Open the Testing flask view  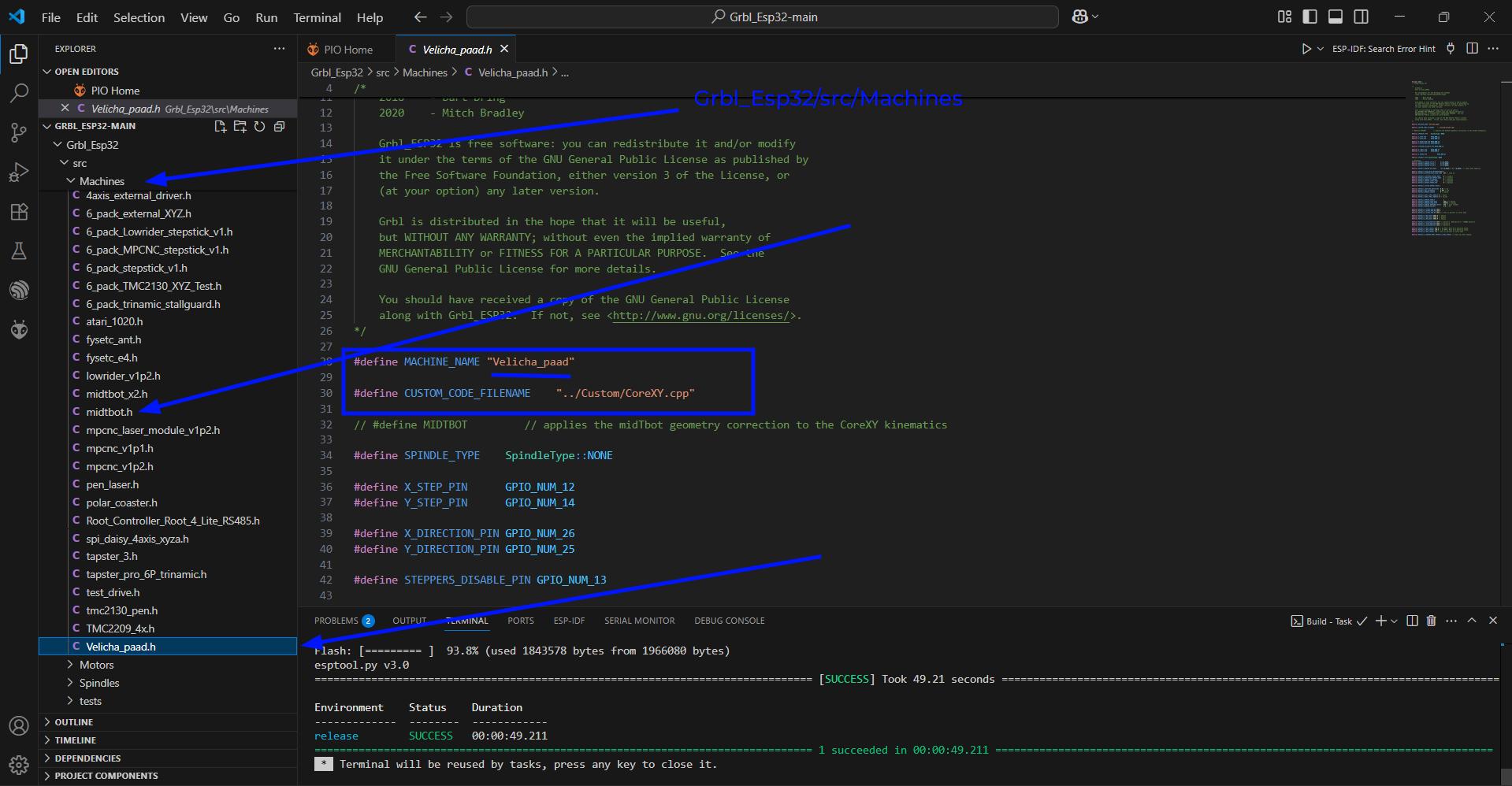tap(19, 250)
